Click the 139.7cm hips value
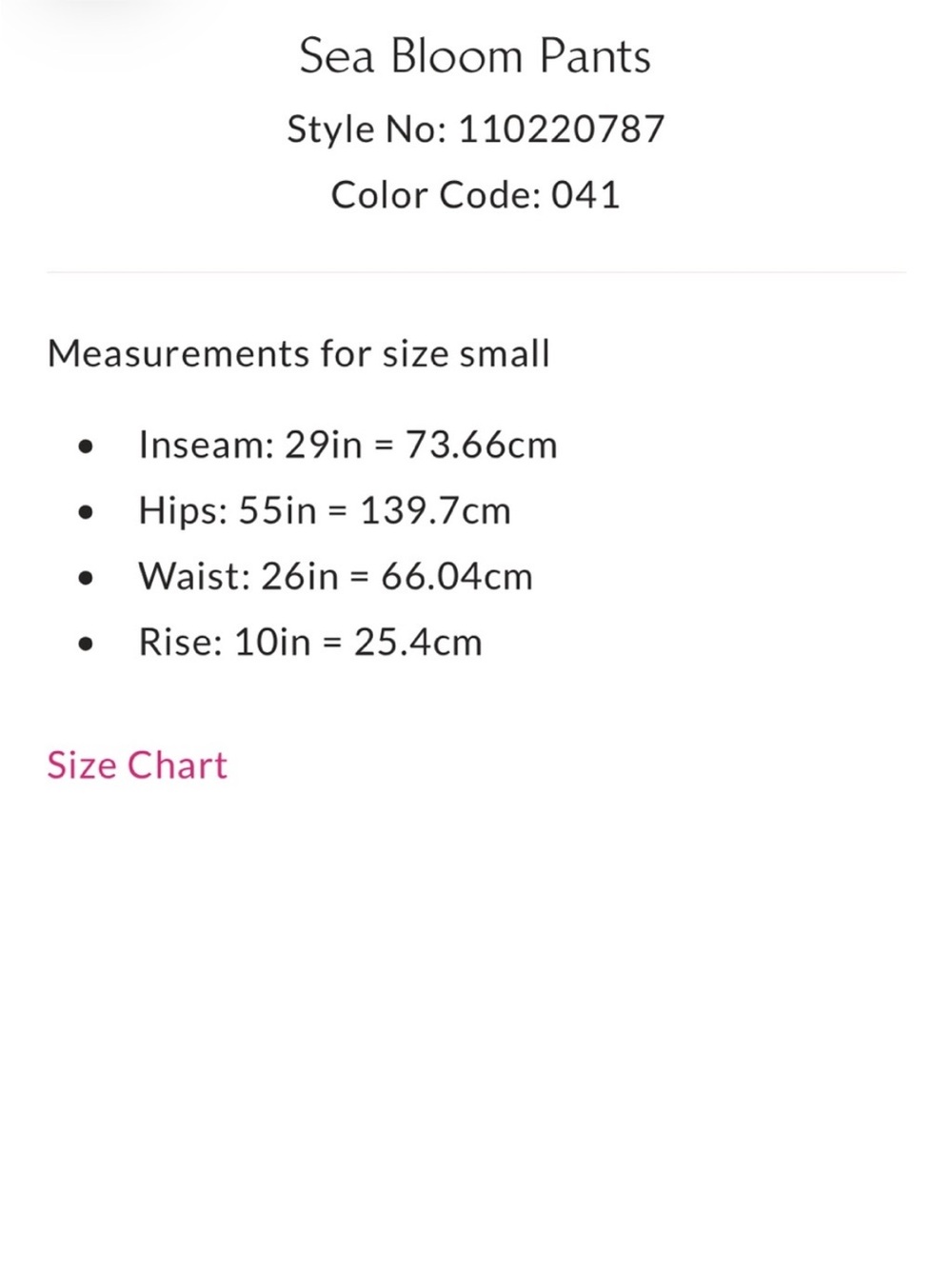The height and width of the screenshot is (1269, 952). pyautogui.click(x=435, y=511)
